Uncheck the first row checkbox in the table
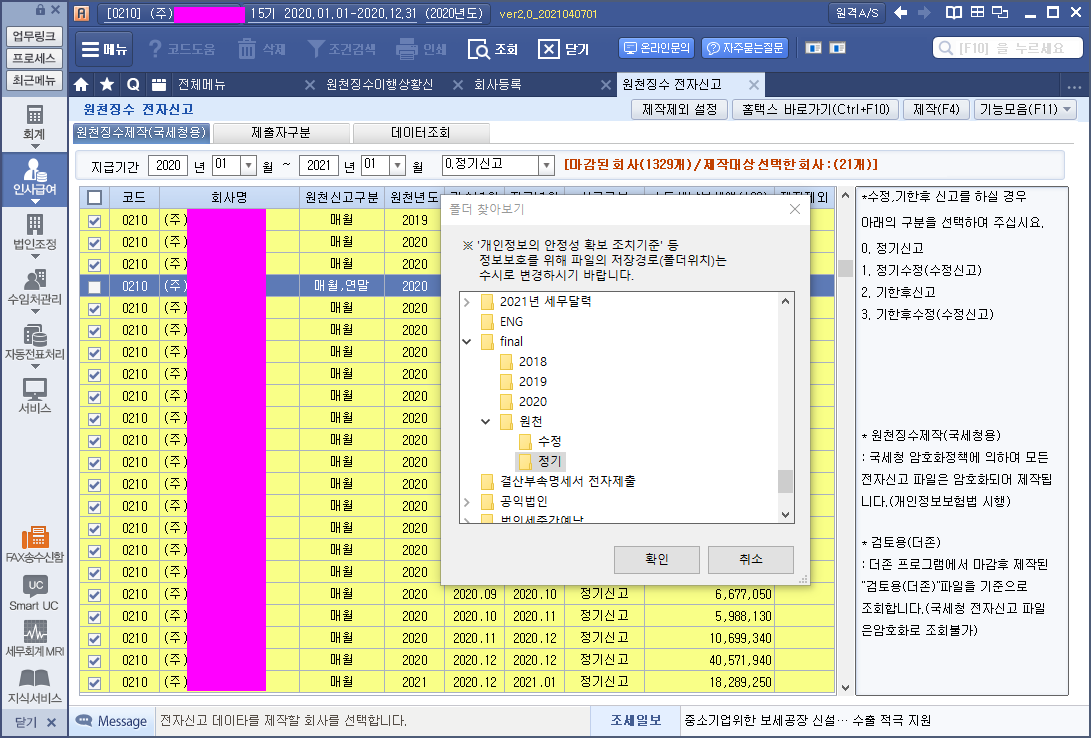The height and width of the screenshot is (738, 1091). (x=95, y=220)
